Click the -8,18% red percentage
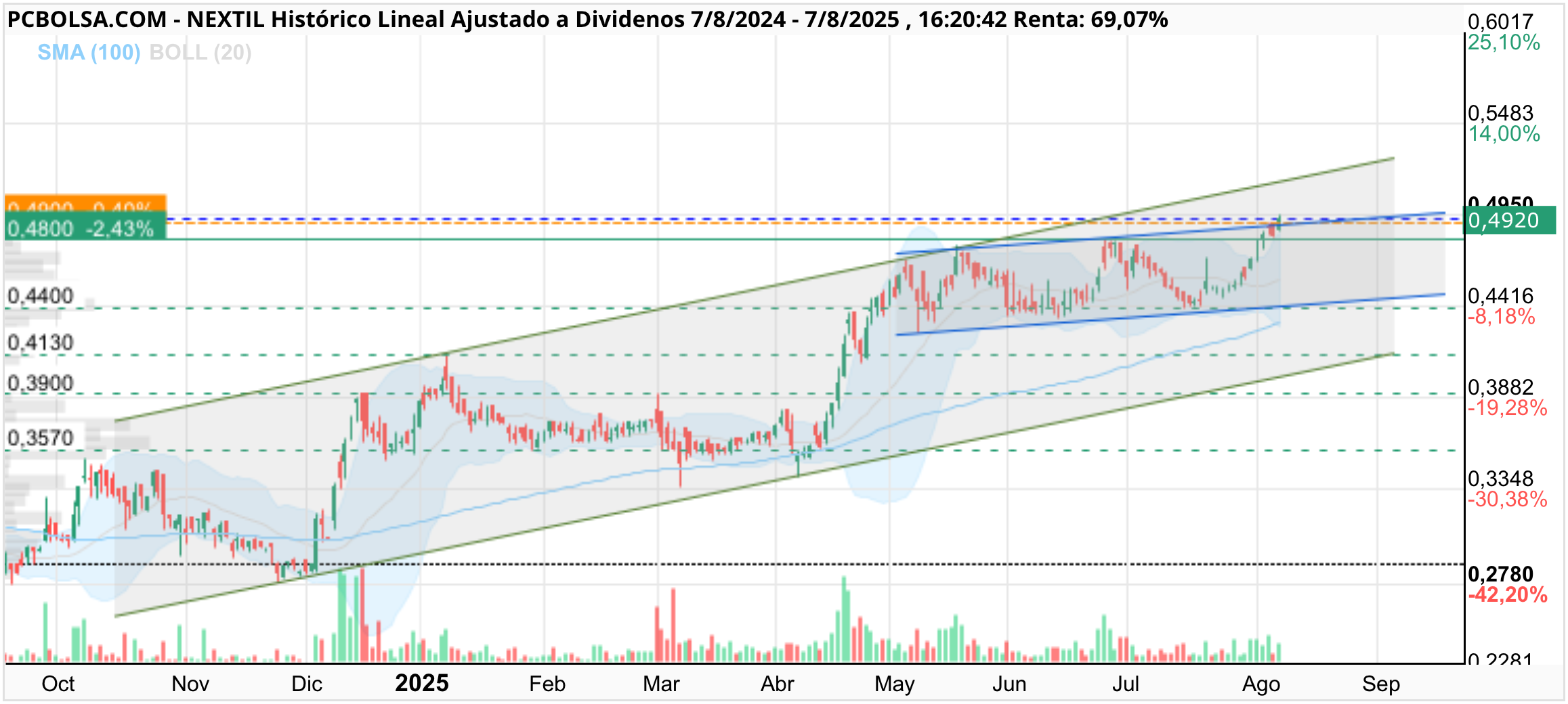 [x=1501, y=317]
